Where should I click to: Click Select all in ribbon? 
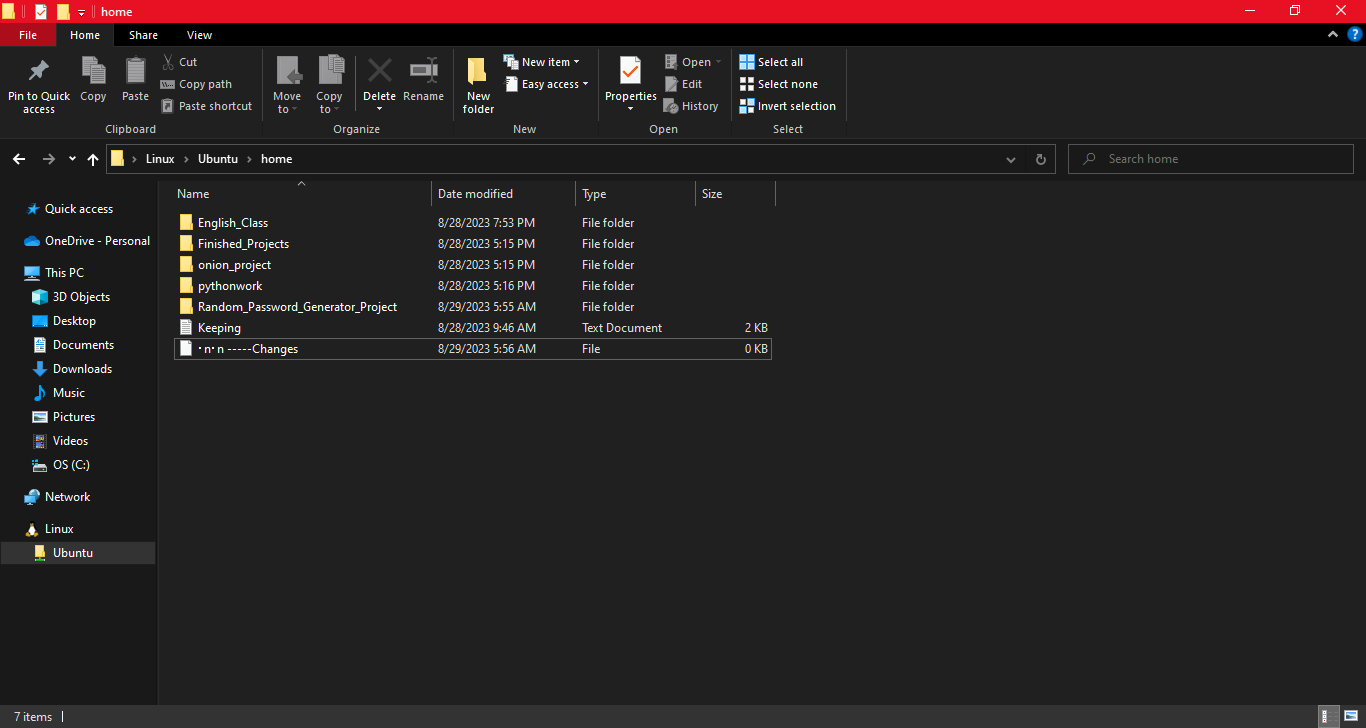(771, 62)
